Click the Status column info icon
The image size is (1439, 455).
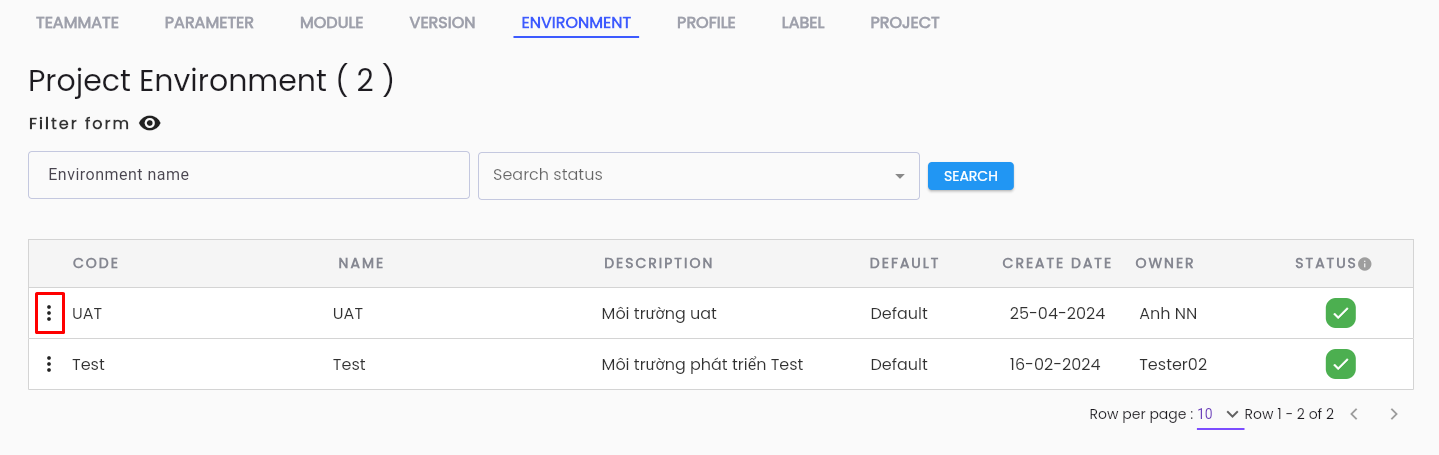[x=1365, y=264]
